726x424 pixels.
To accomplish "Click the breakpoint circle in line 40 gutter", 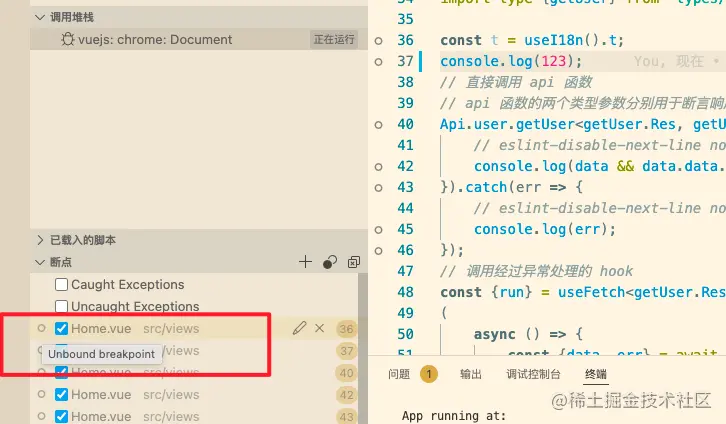I will click(x=378, y=124).
